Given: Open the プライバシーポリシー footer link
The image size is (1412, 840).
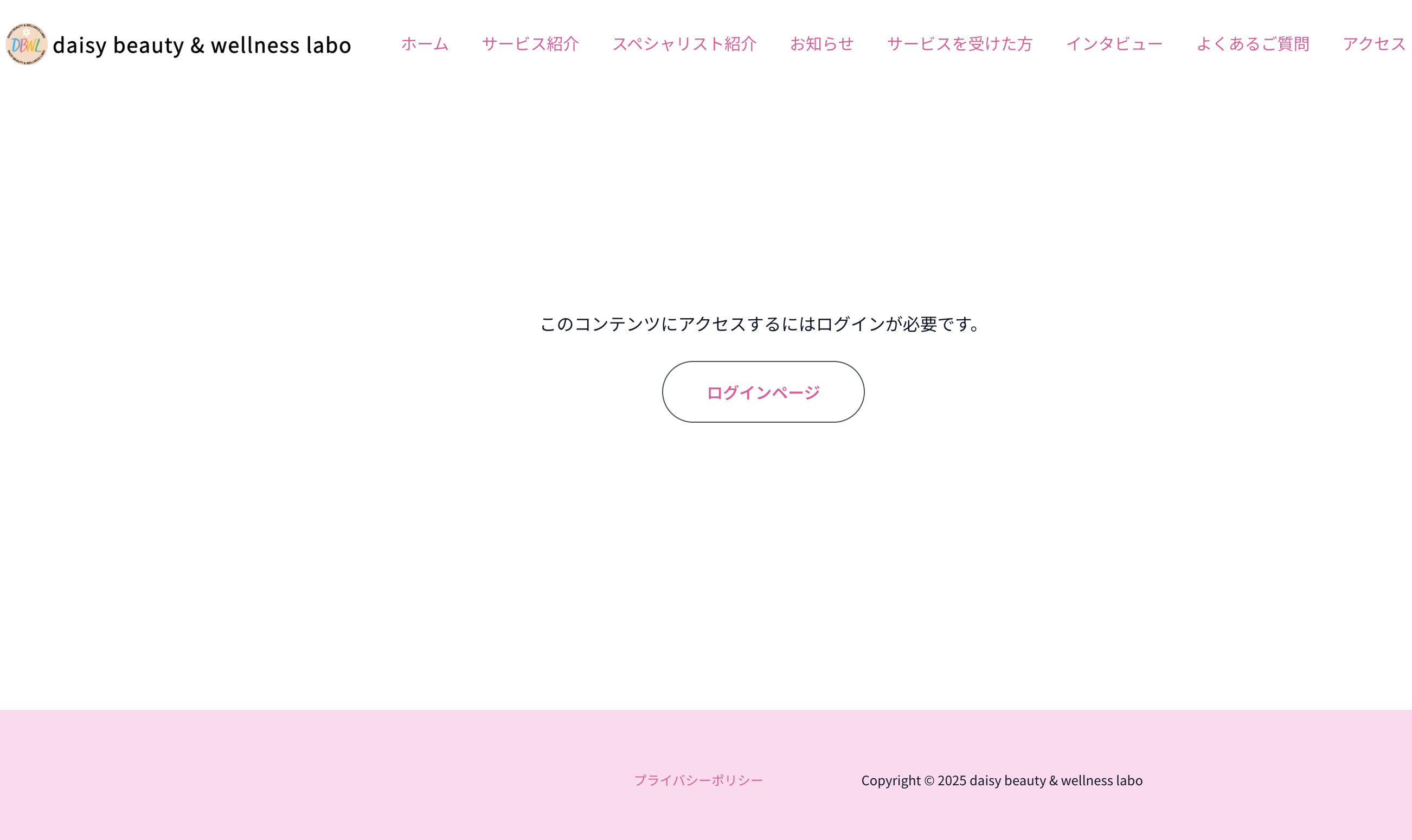Looking at the screenshot, I should (x=698, y=780).
